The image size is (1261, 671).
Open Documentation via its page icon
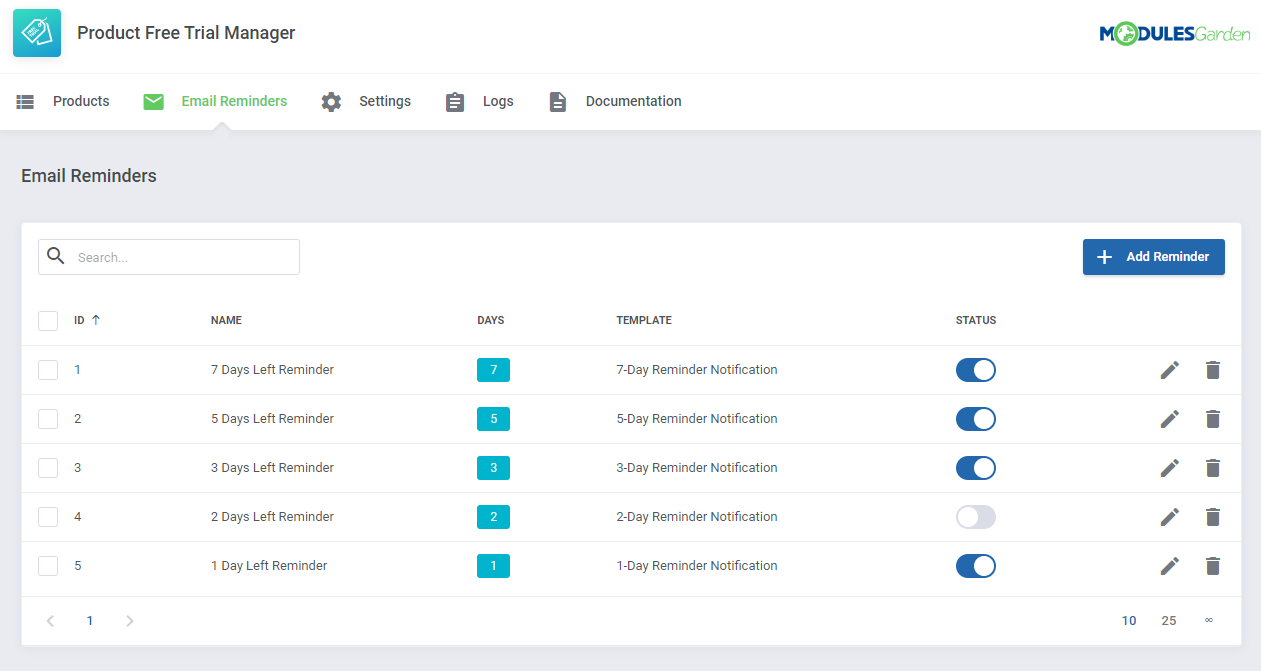click(x=557, y=101)
